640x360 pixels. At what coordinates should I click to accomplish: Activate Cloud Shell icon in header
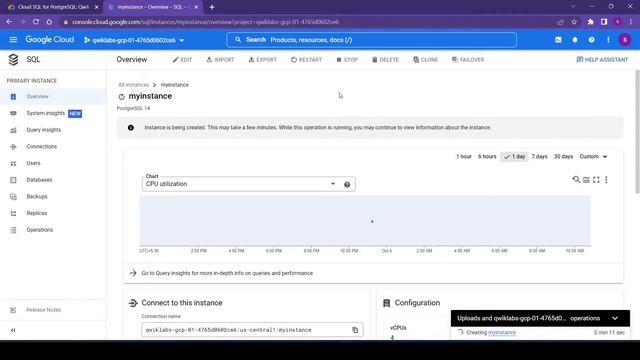point(558,40)
